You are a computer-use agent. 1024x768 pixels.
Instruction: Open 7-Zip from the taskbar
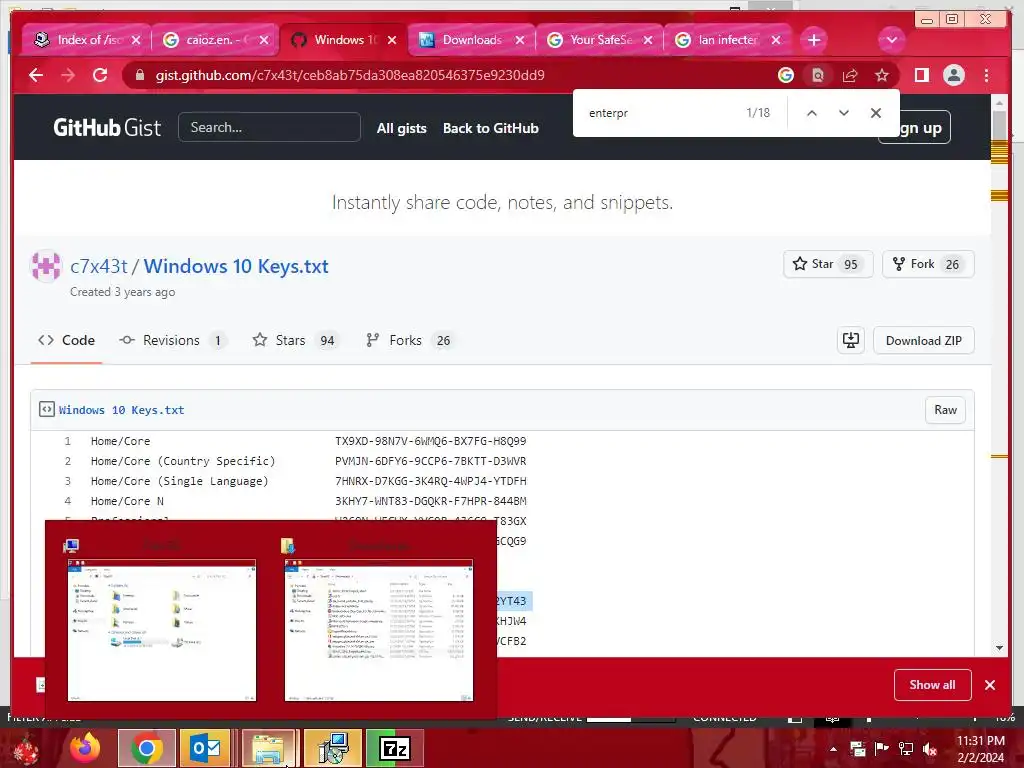pos(394,748)
